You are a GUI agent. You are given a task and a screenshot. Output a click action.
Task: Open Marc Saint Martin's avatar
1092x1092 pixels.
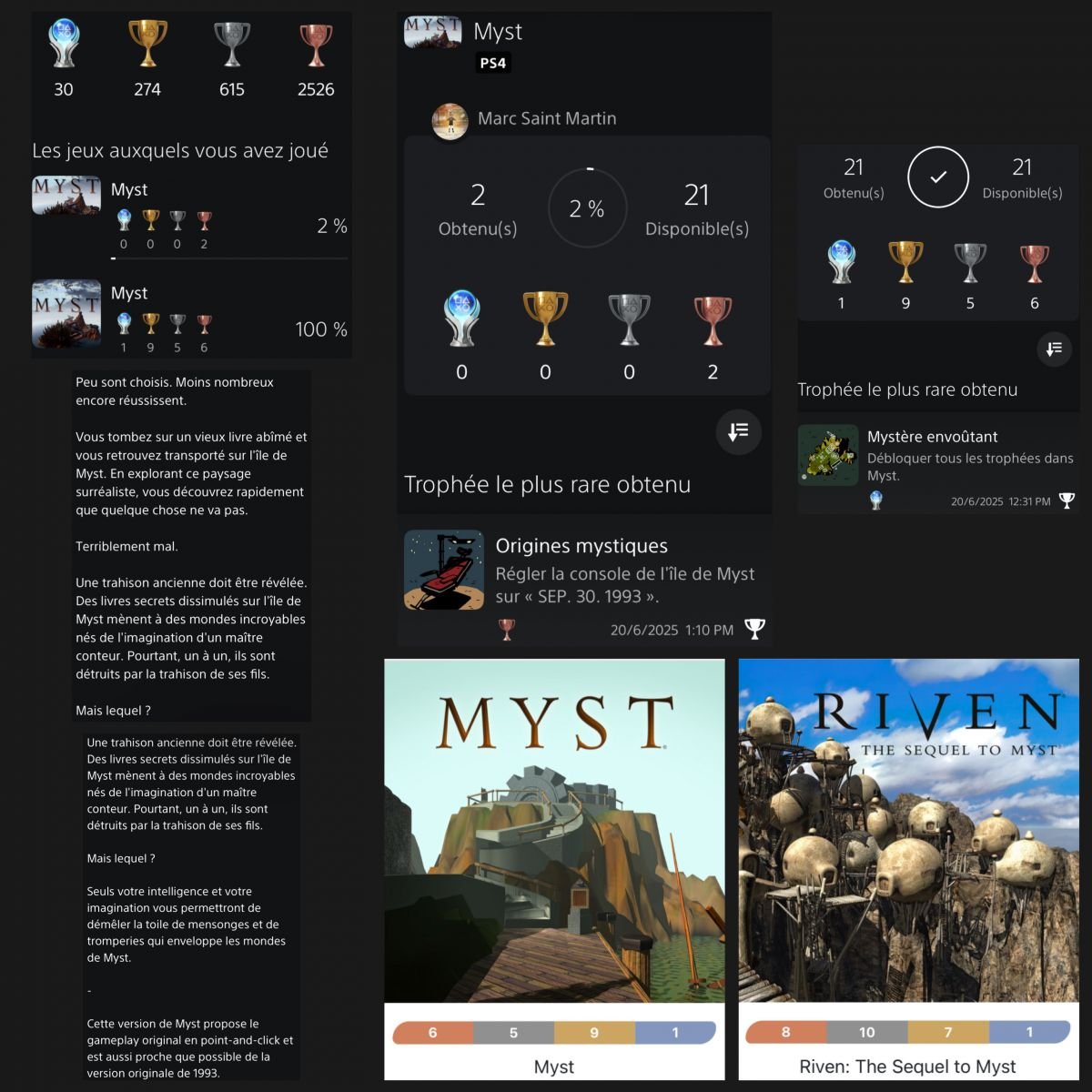(450, 121)
